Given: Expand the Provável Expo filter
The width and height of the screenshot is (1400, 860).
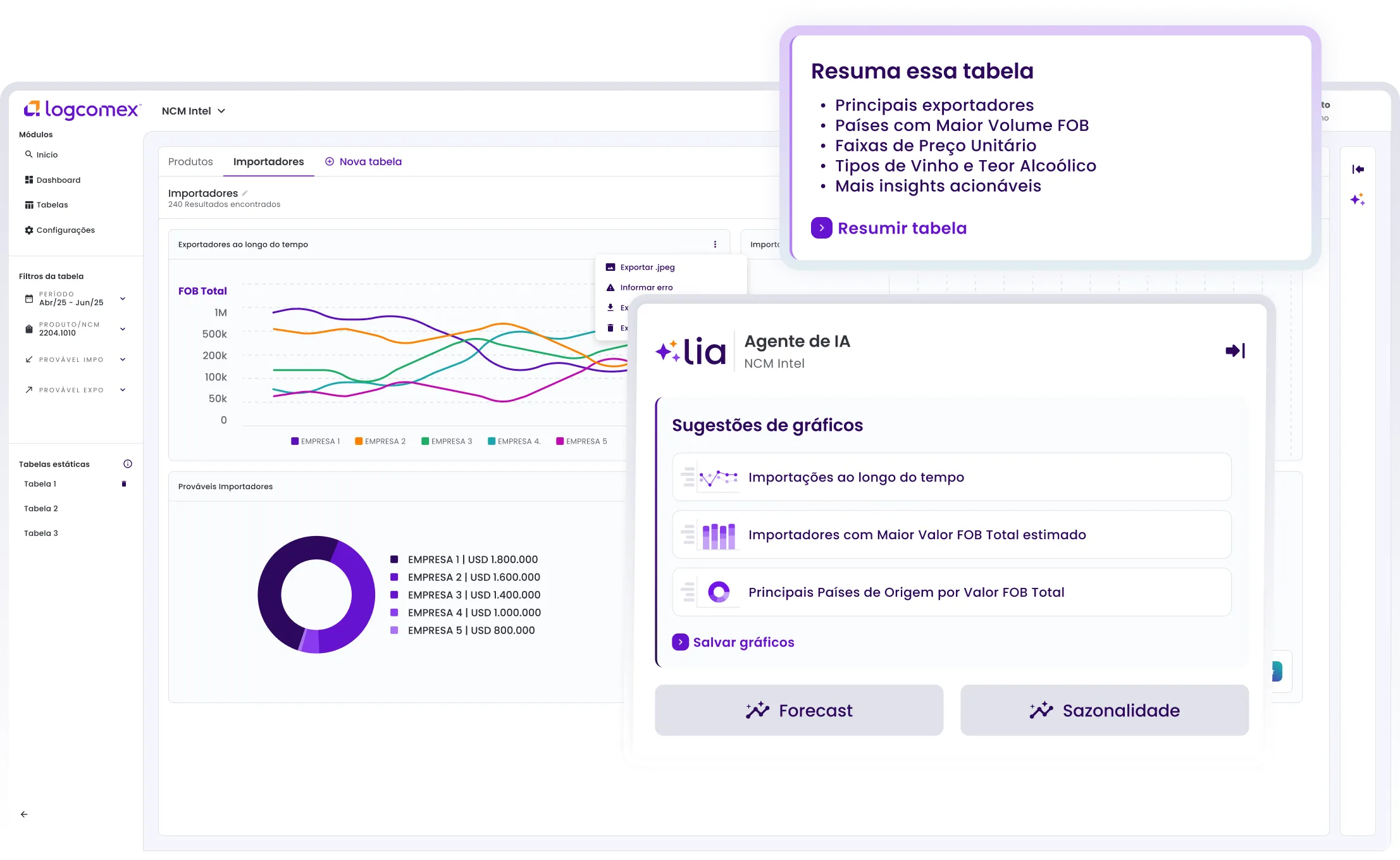Looking at the screenshot, I should (x=123, y=390).
